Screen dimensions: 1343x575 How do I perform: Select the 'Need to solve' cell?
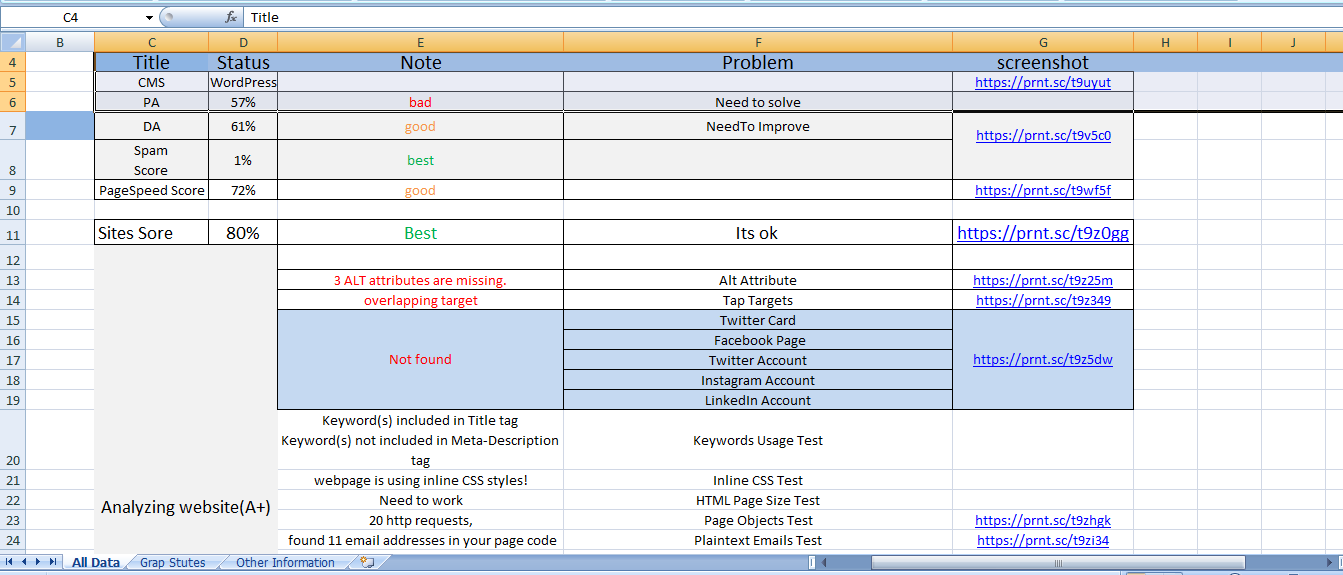point(758,102)
